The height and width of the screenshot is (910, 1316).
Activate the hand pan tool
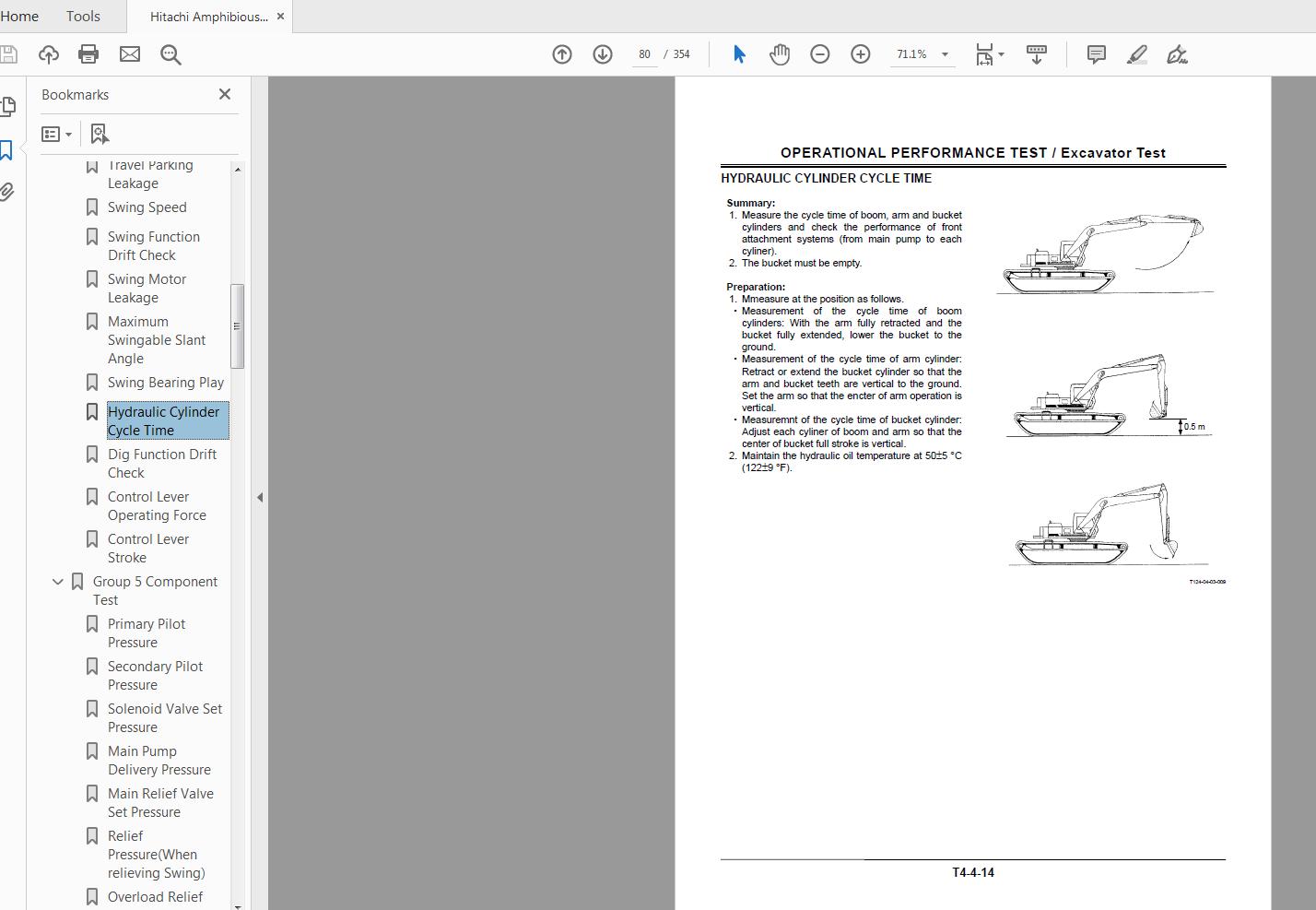[780, 54]
